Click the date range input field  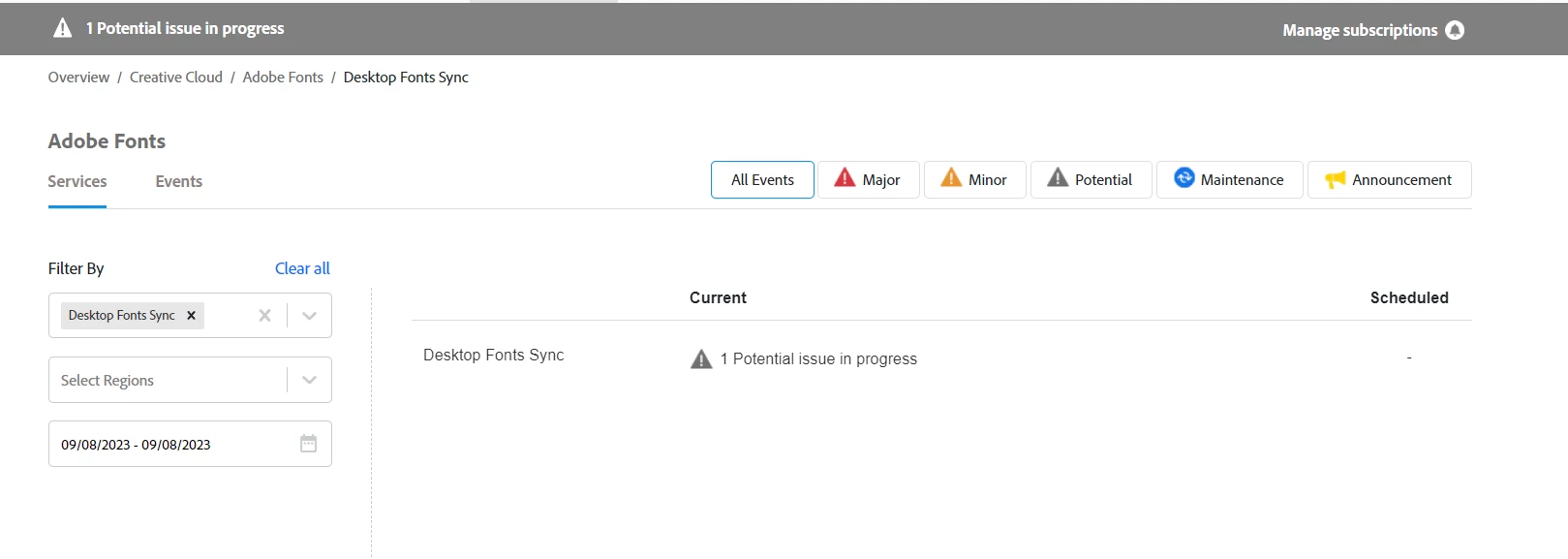(190, 444)
